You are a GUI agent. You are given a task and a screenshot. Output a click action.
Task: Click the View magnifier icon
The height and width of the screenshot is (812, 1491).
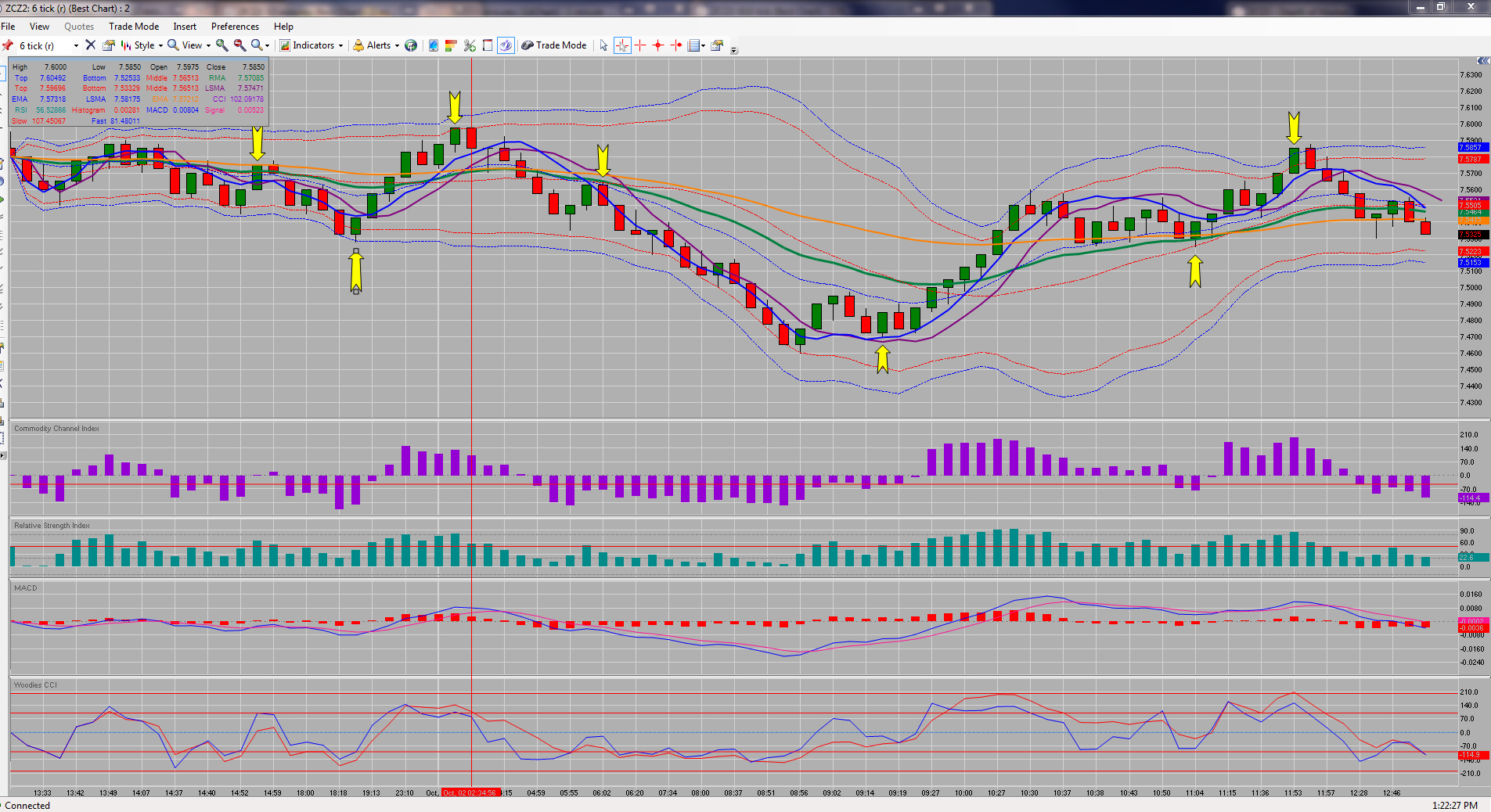click(173, 45)
